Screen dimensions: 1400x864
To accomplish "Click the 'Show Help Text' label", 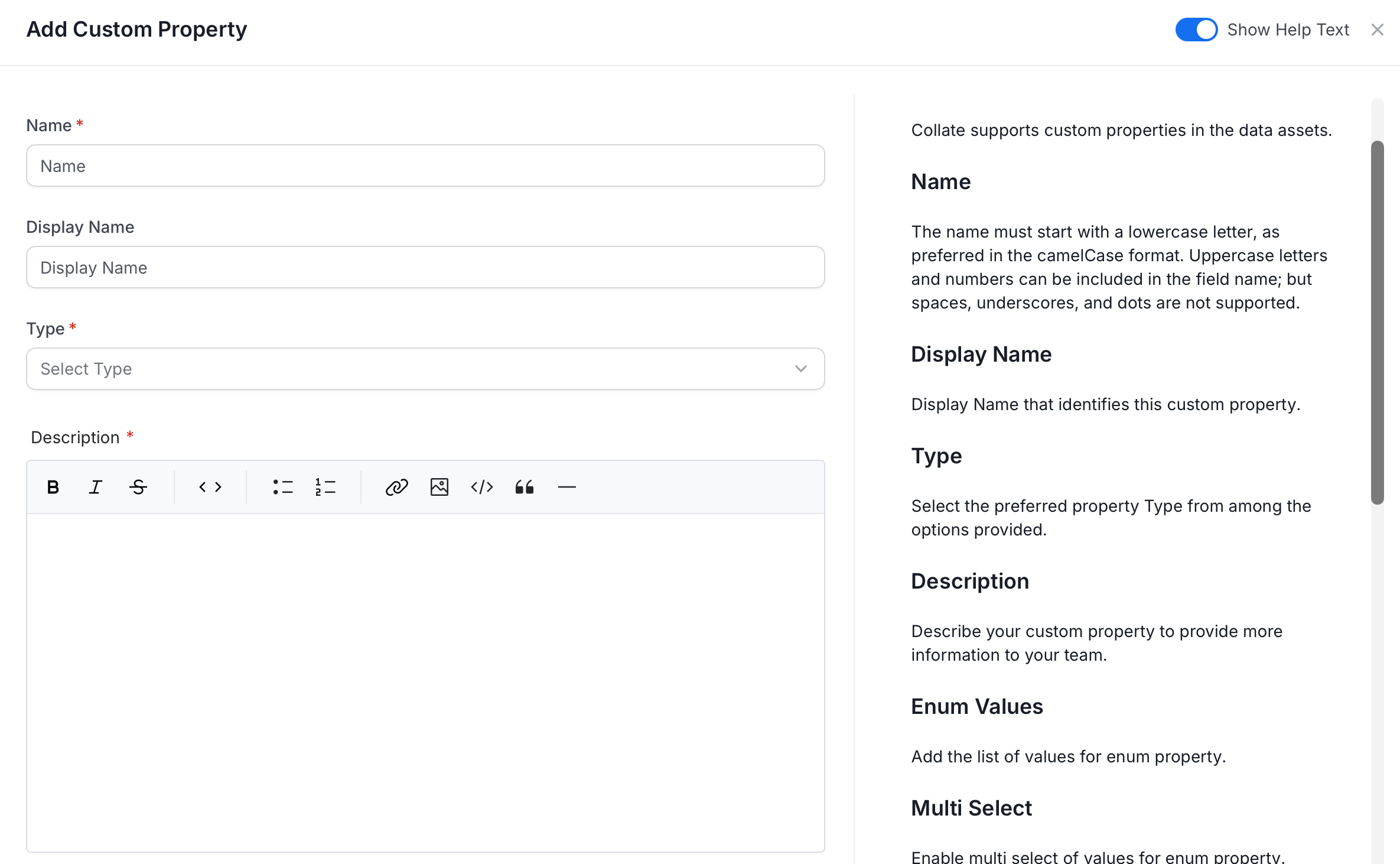I will click(1288, 30).
